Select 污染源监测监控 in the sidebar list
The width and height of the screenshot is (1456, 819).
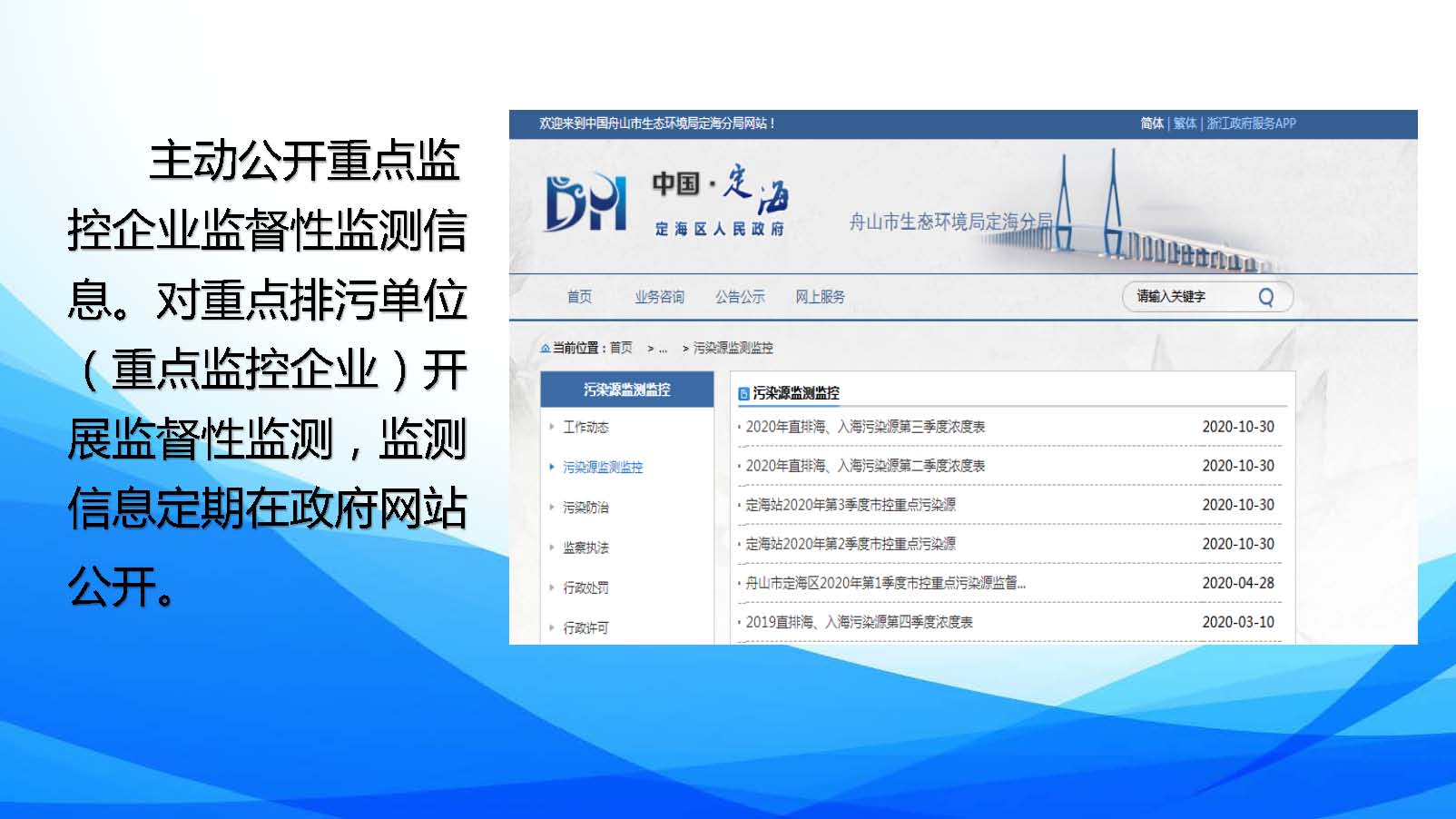pyautogui.click(x=603, y=467)
